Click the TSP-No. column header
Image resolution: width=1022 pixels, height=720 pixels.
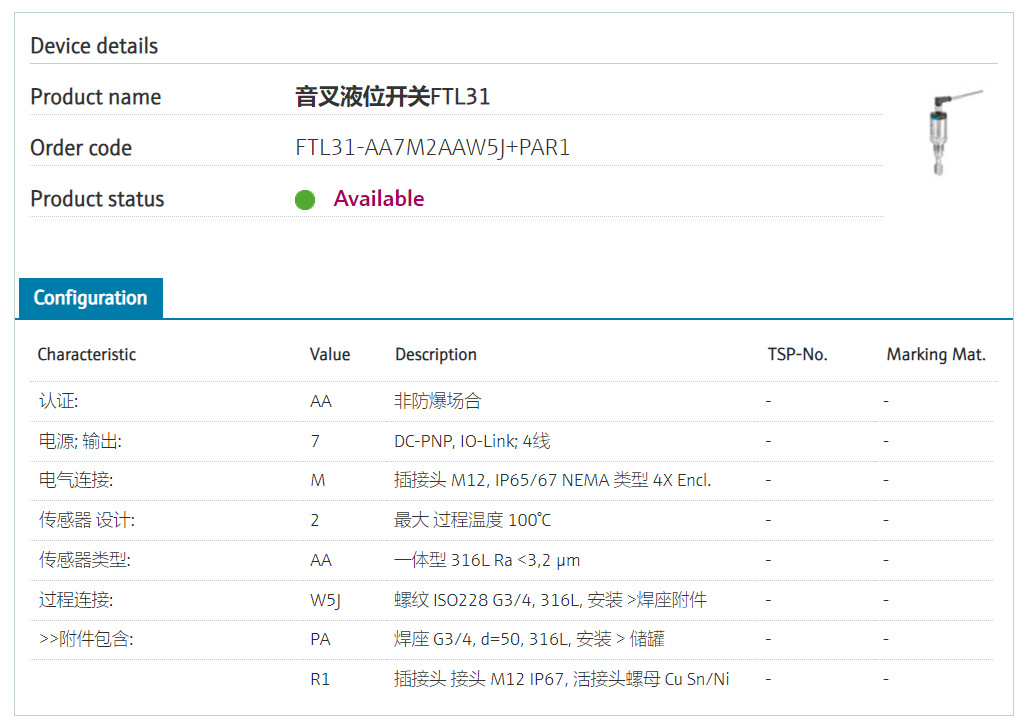(x=797, y=355)
